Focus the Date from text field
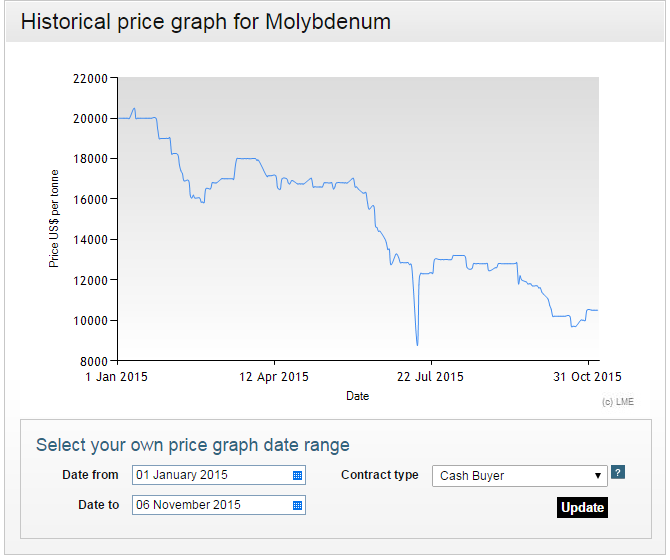 tap(210, 475)
